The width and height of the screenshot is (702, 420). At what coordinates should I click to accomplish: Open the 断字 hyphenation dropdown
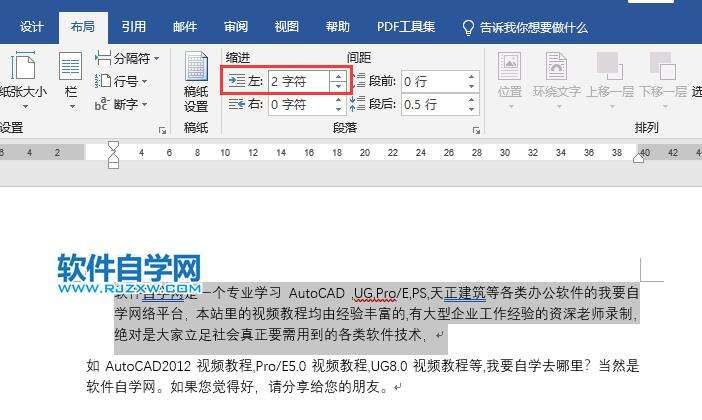[x=121, y=104]
